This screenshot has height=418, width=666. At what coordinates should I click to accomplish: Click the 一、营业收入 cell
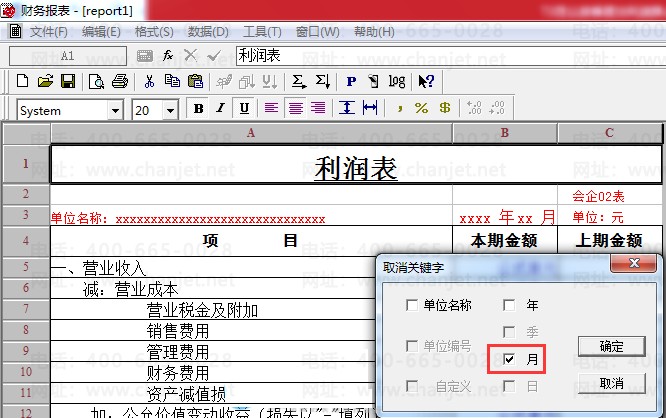(213, 267)
